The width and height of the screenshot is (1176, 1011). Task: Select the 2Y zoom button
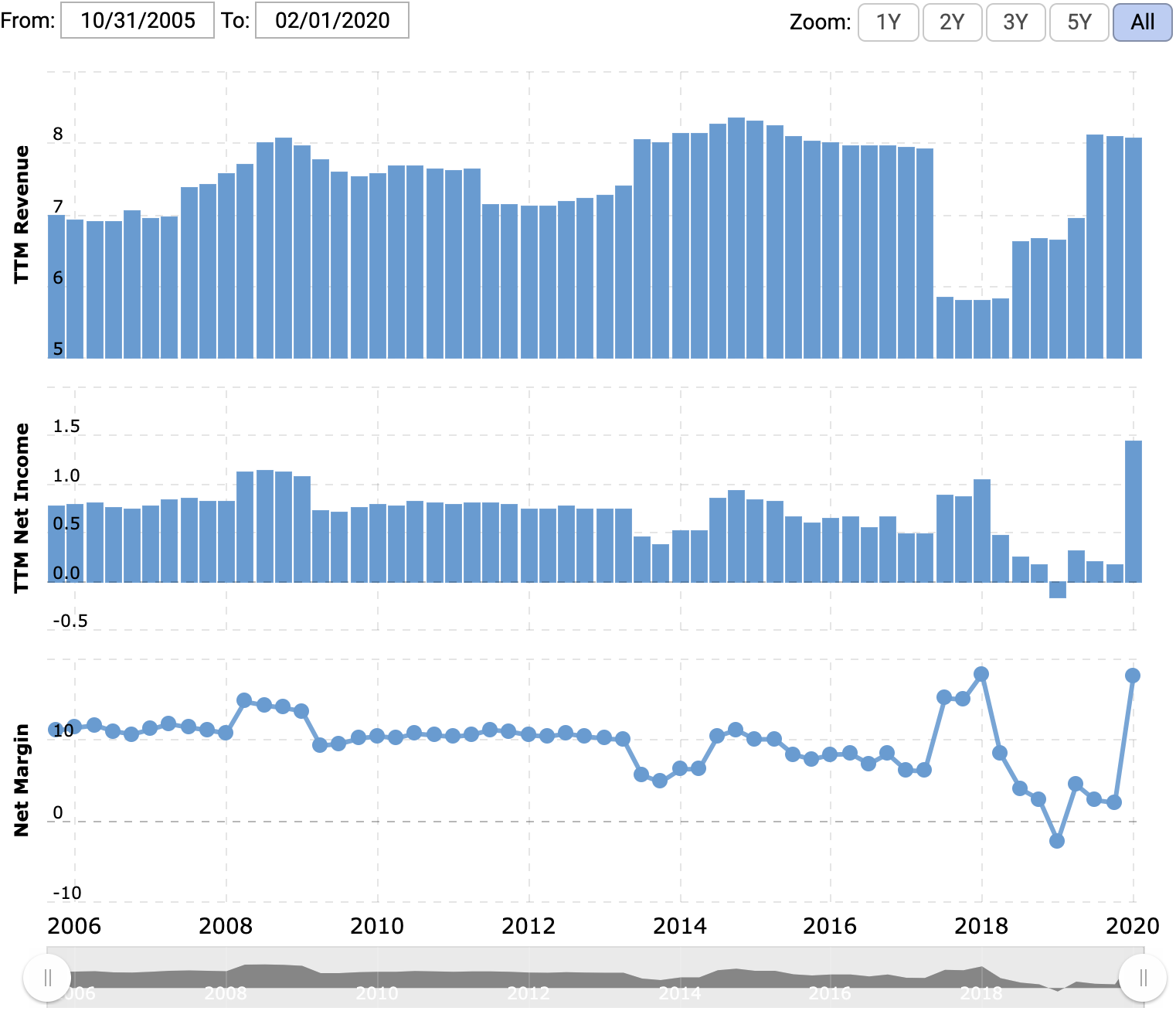952,22
